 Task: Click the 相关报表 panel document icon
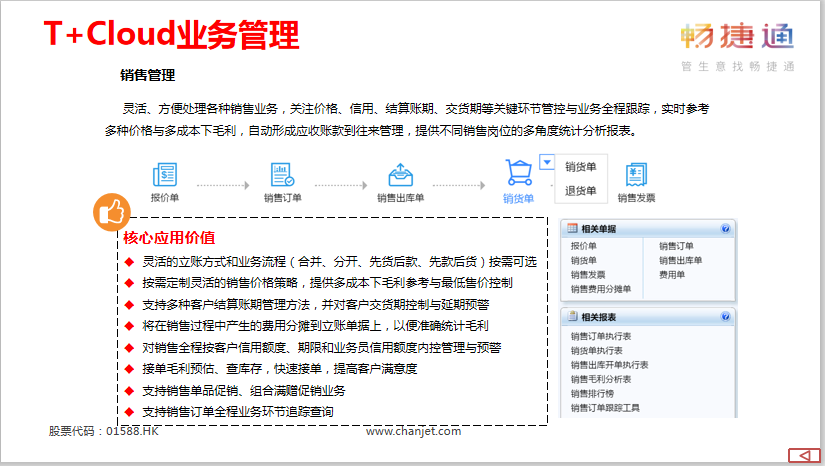click(x=572, y=316)
